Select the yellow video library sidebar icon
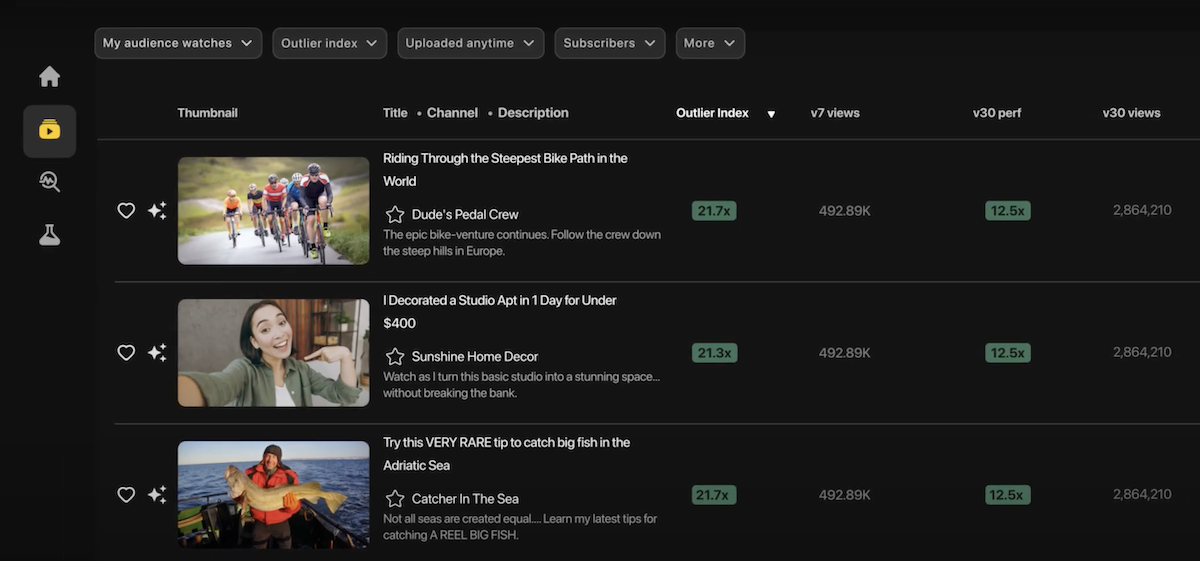 click(x=49, y=131)
